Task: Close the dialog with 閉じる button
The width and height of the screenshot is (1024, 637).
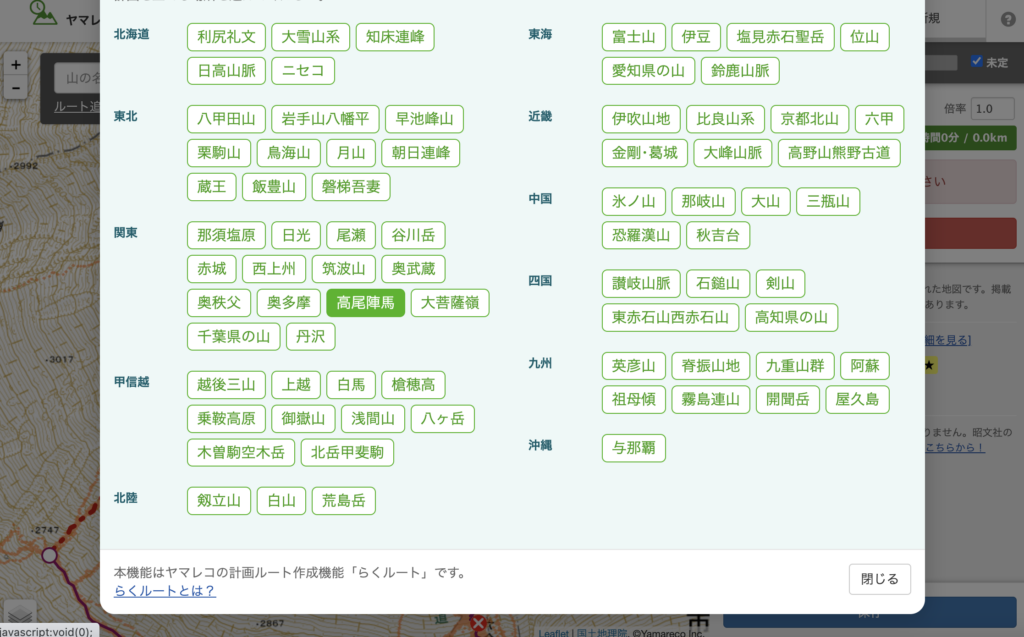Action: pos(880,579)
